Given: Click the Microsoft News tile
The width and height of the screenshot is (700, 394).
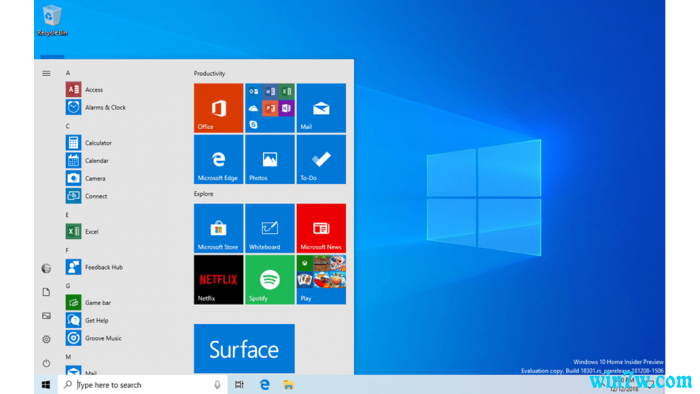Looking at the screenshot, I should 321,228.
